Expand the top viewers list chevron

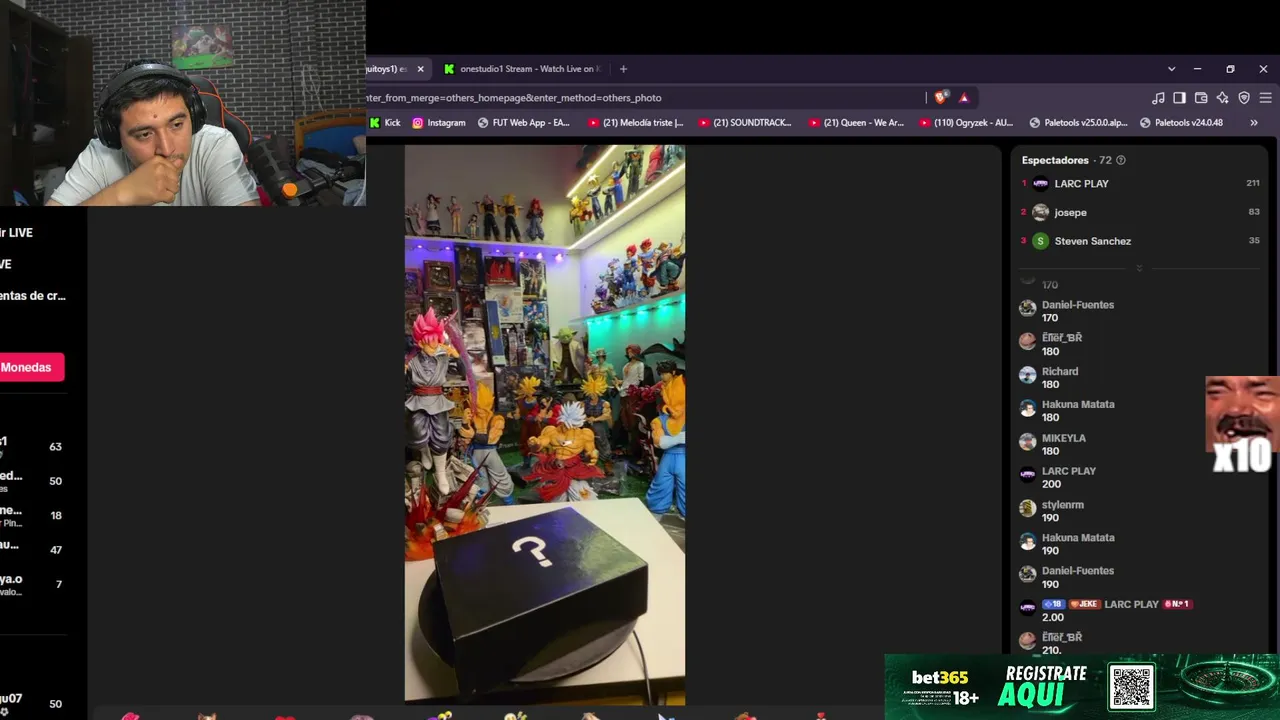(x=1139, y=269)
